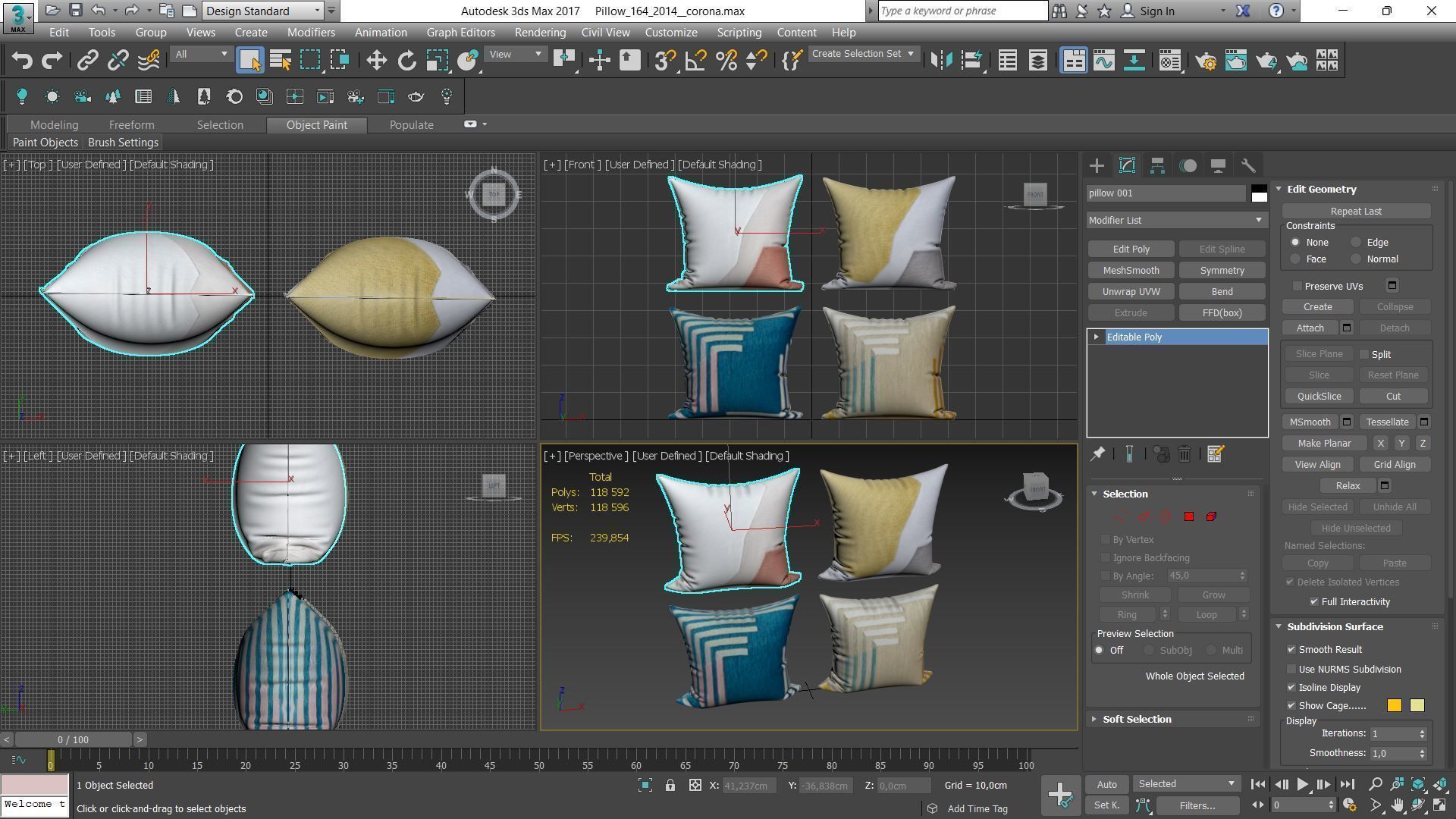Image resolution: width=1456 pixels, height=819 pixels.
Task: Open Curve Editor from toolbar
Action: (1103, 61)
